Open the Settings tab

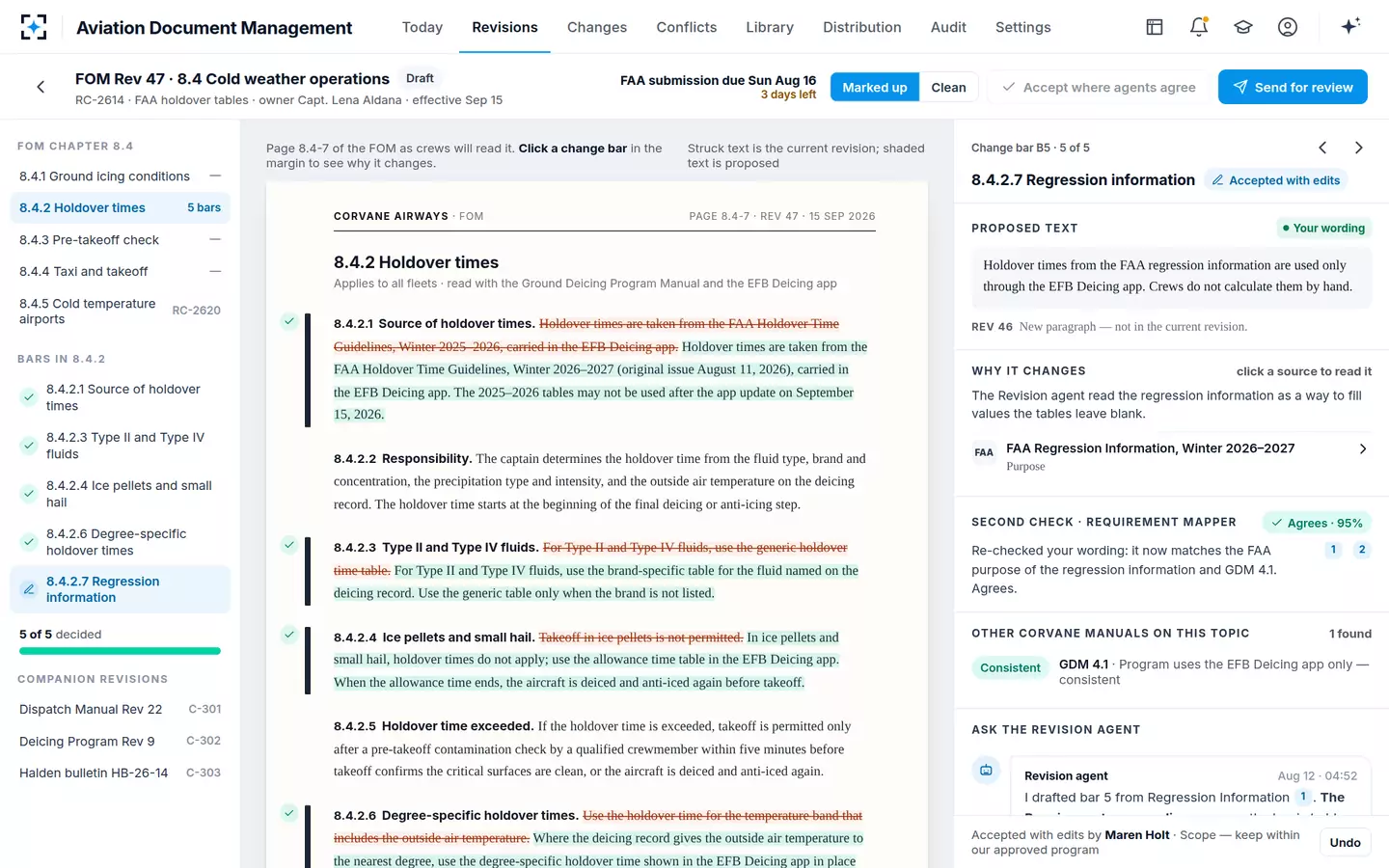click(x=1023, y=27)
